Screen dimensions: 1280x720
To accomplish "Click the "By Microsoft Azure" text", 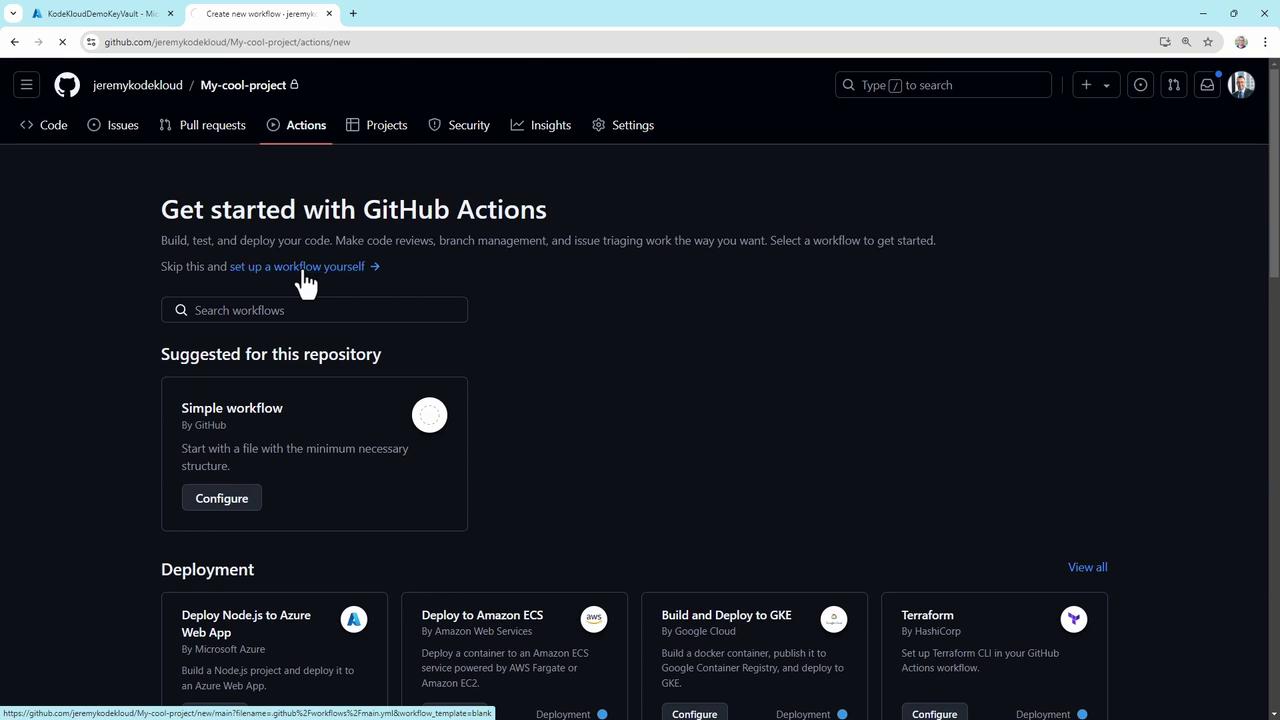I will pyautogui.click(x=223, y=649).
